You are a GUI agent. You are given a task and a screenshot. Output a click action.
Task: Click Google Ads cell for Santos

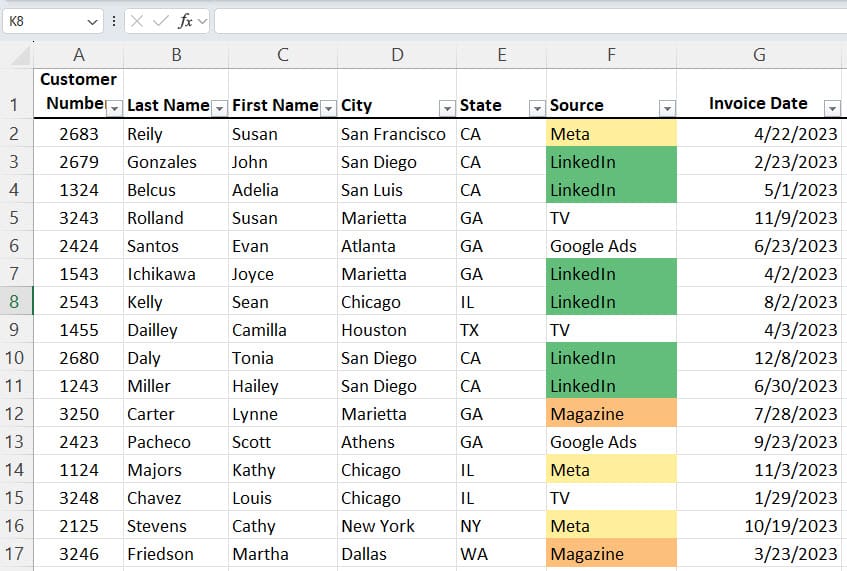pos(611,246)
